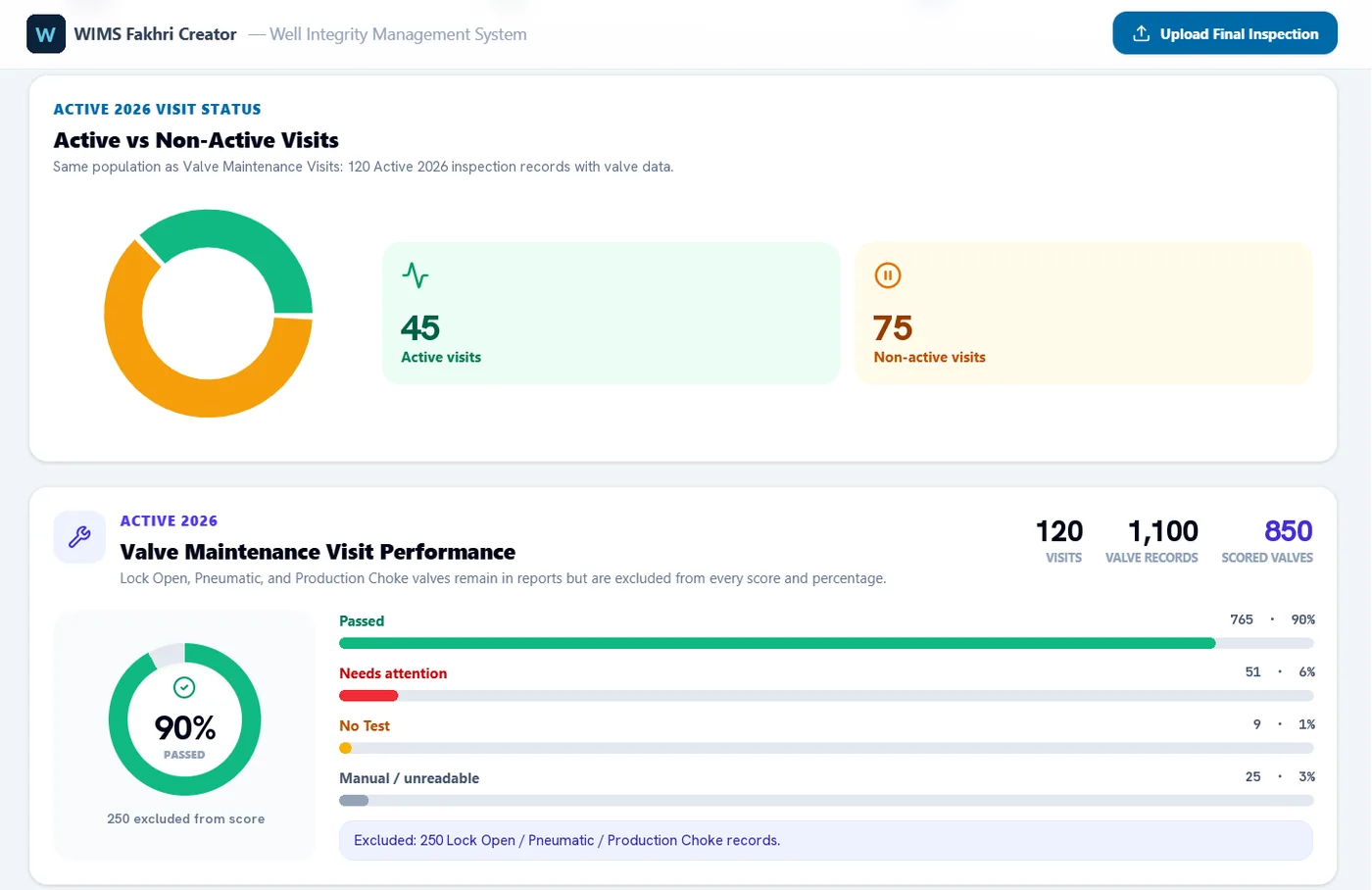1372x890 pixels.
Task: Click the '120' visits count
Action: (x=1059, y=531)
